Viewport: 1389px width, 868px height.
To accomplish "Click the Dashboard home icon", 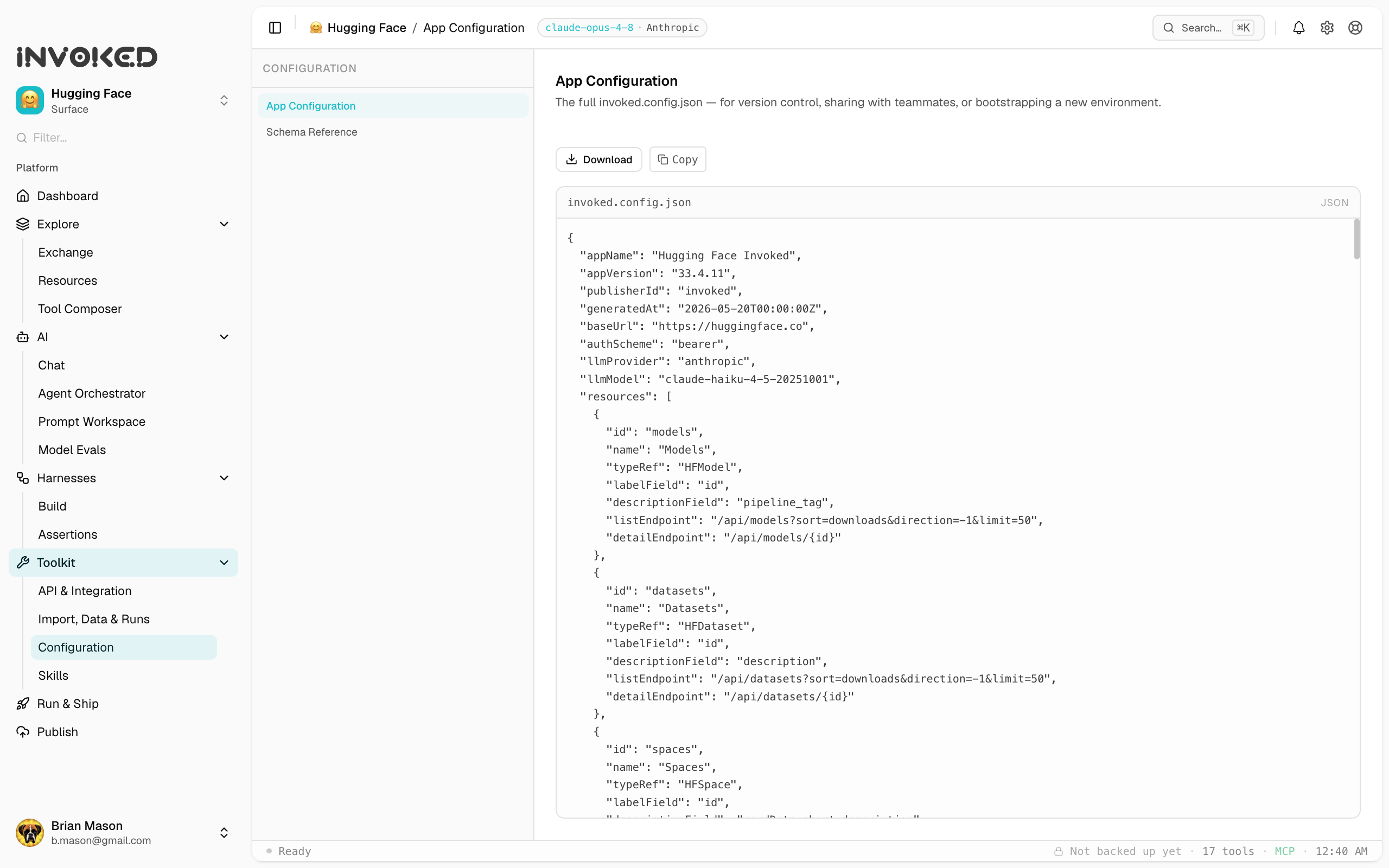I will (23, 196).
